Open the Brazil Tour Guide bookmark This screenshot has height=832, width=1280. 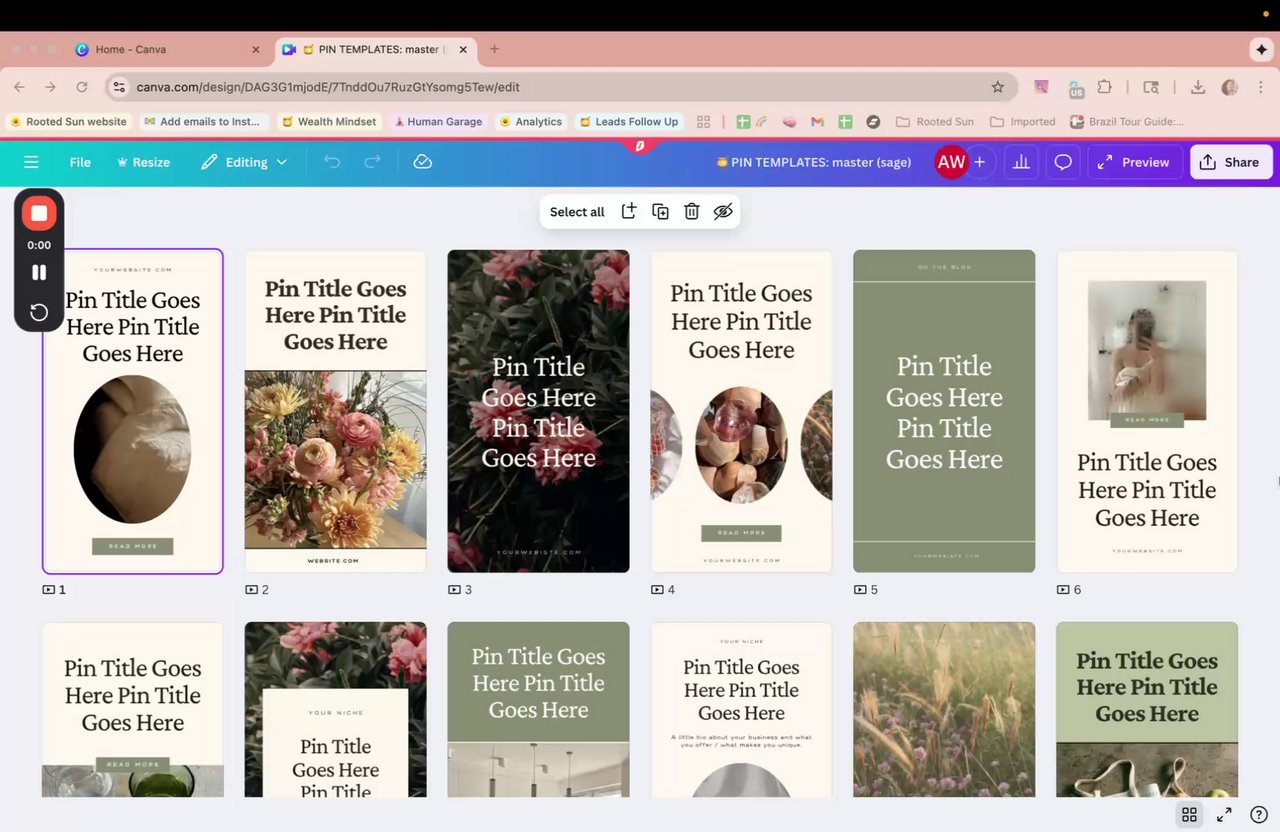(1127, 122)
